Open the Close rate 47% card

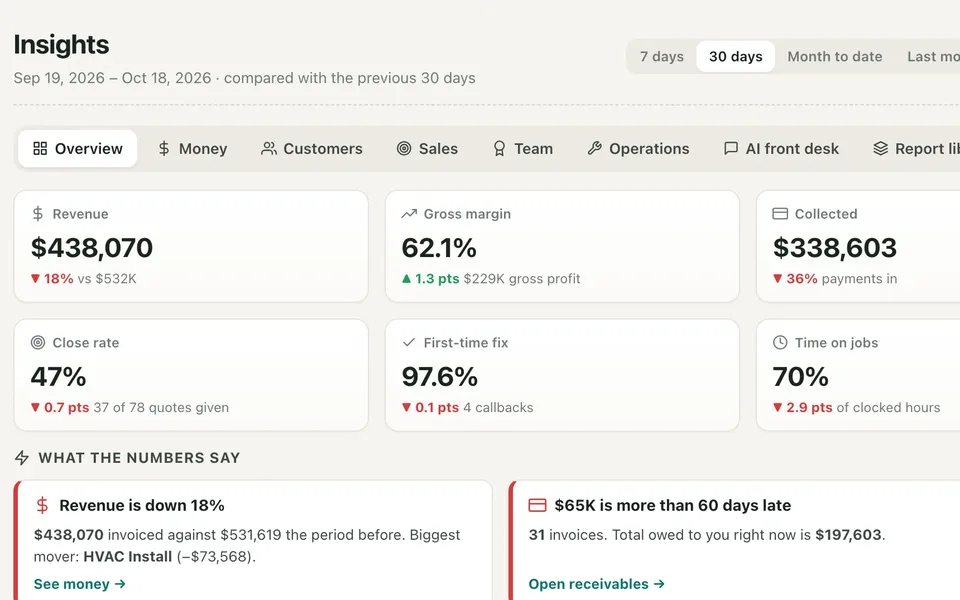(191, 375)
